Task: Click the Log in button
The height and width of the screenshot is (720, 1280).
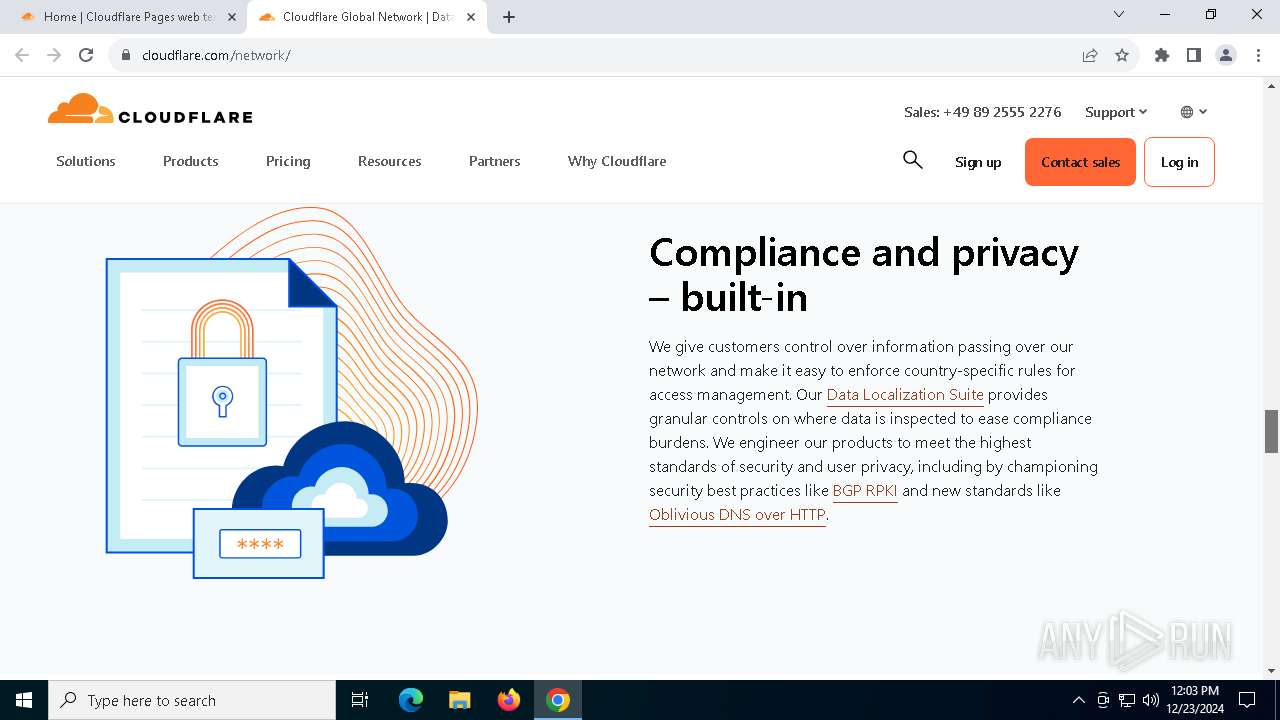Action: tap(1179, 162)
